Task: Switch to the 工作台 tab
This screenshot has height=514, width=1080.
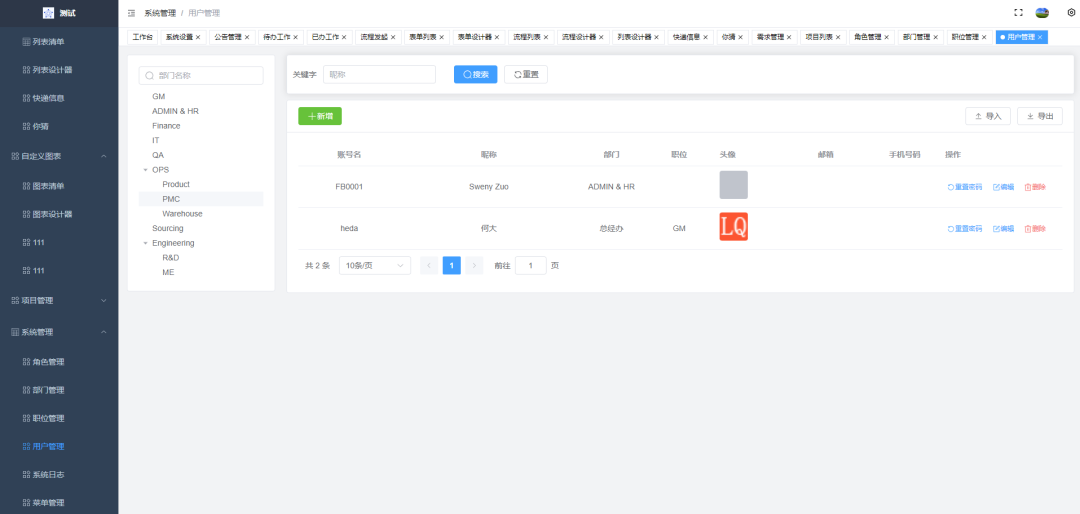Action: coord(143,37)
